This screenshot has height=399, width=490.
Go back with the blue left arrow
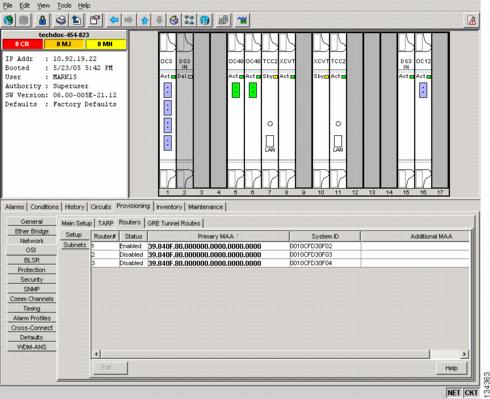click(114, 20)
